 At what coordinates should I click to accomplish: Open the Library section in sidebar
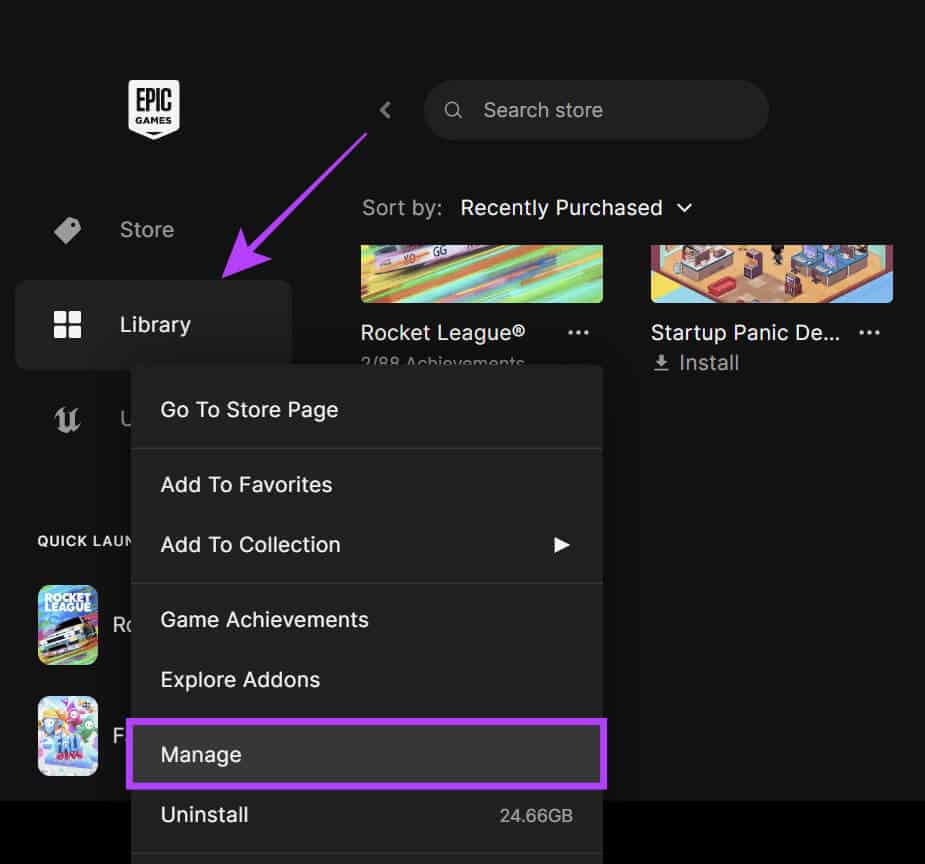tap(153, 324)
